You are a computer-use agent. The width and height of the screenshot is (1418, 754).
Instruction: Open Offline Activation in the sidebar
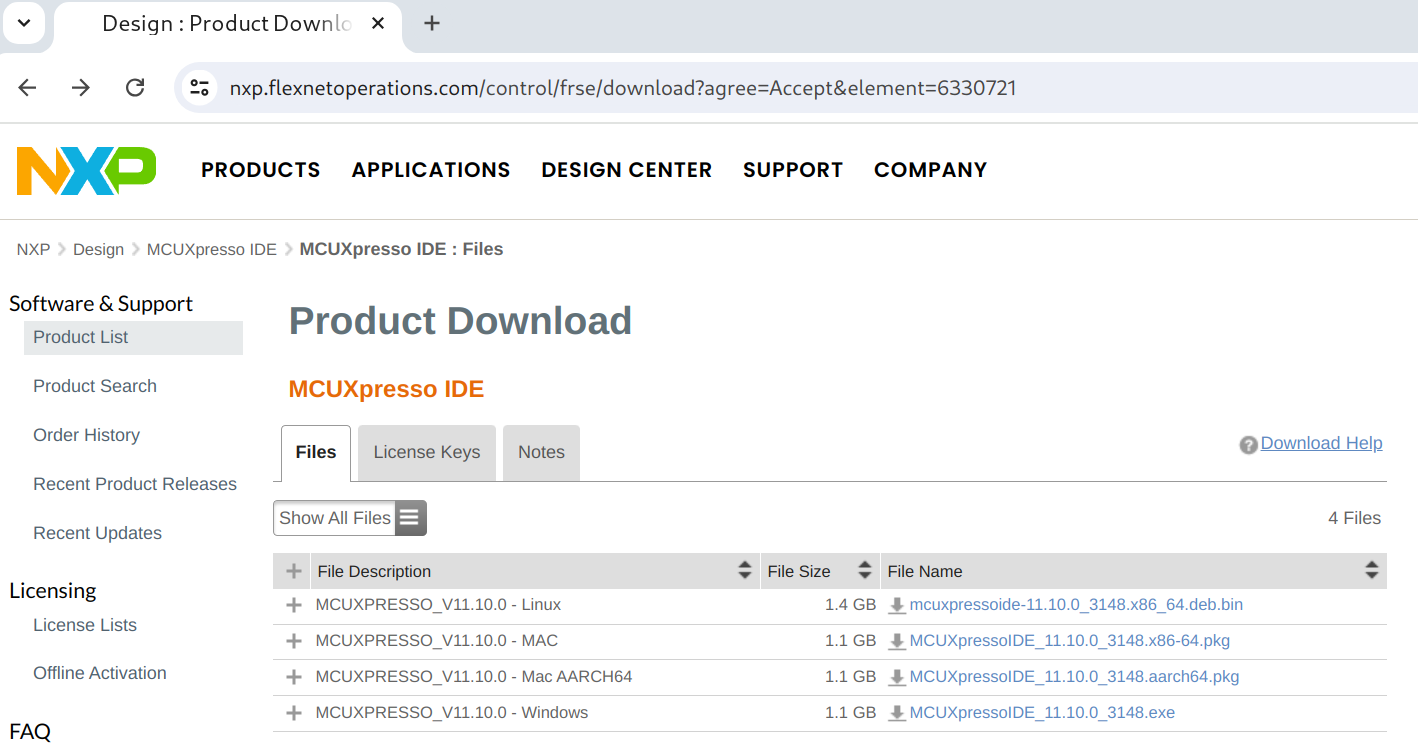click(x=100, y=673)
